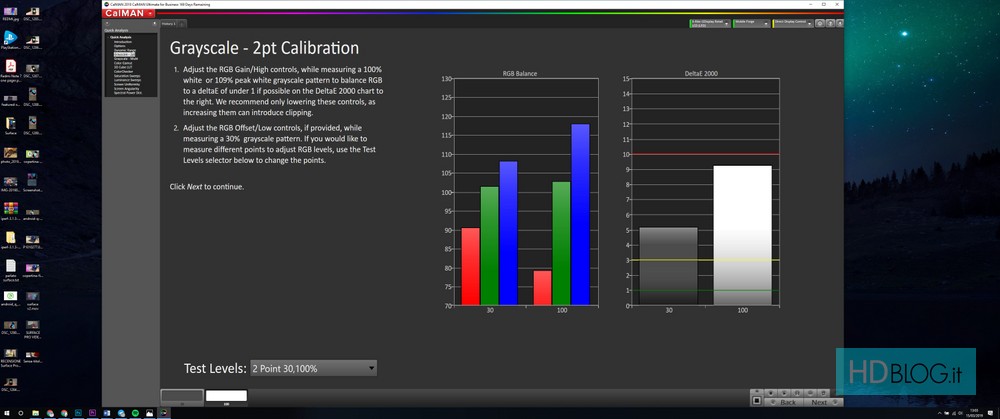Select the PlayStation desktop shortcut
The image size is (1000, 419).
10,40
